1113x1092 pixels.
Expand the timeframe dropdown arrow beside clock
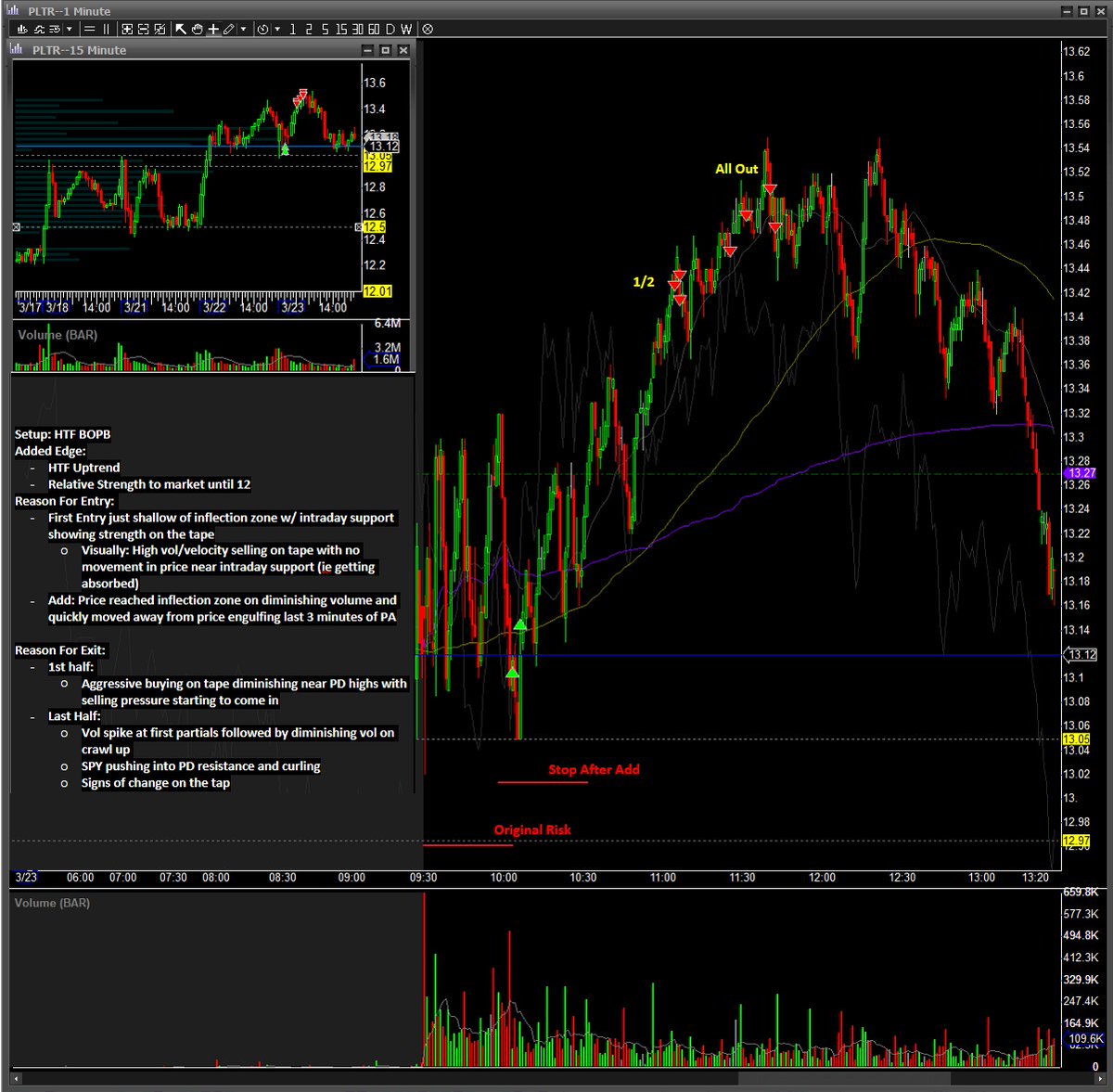(x=277, y=29)
